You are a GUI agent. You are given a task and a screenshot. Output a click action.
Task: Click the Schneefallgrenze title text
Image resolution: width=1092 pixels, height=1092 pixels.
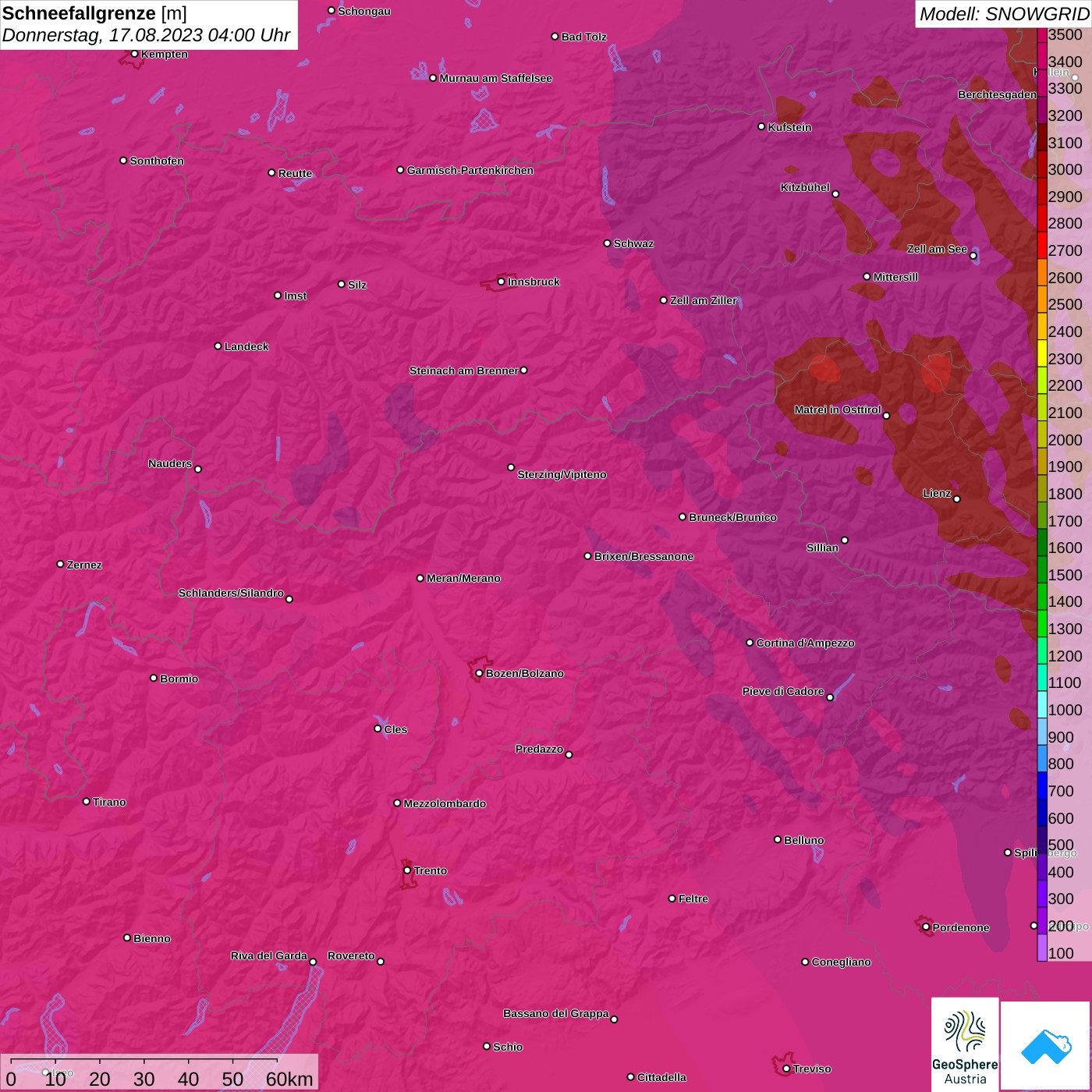pos(79,13)
